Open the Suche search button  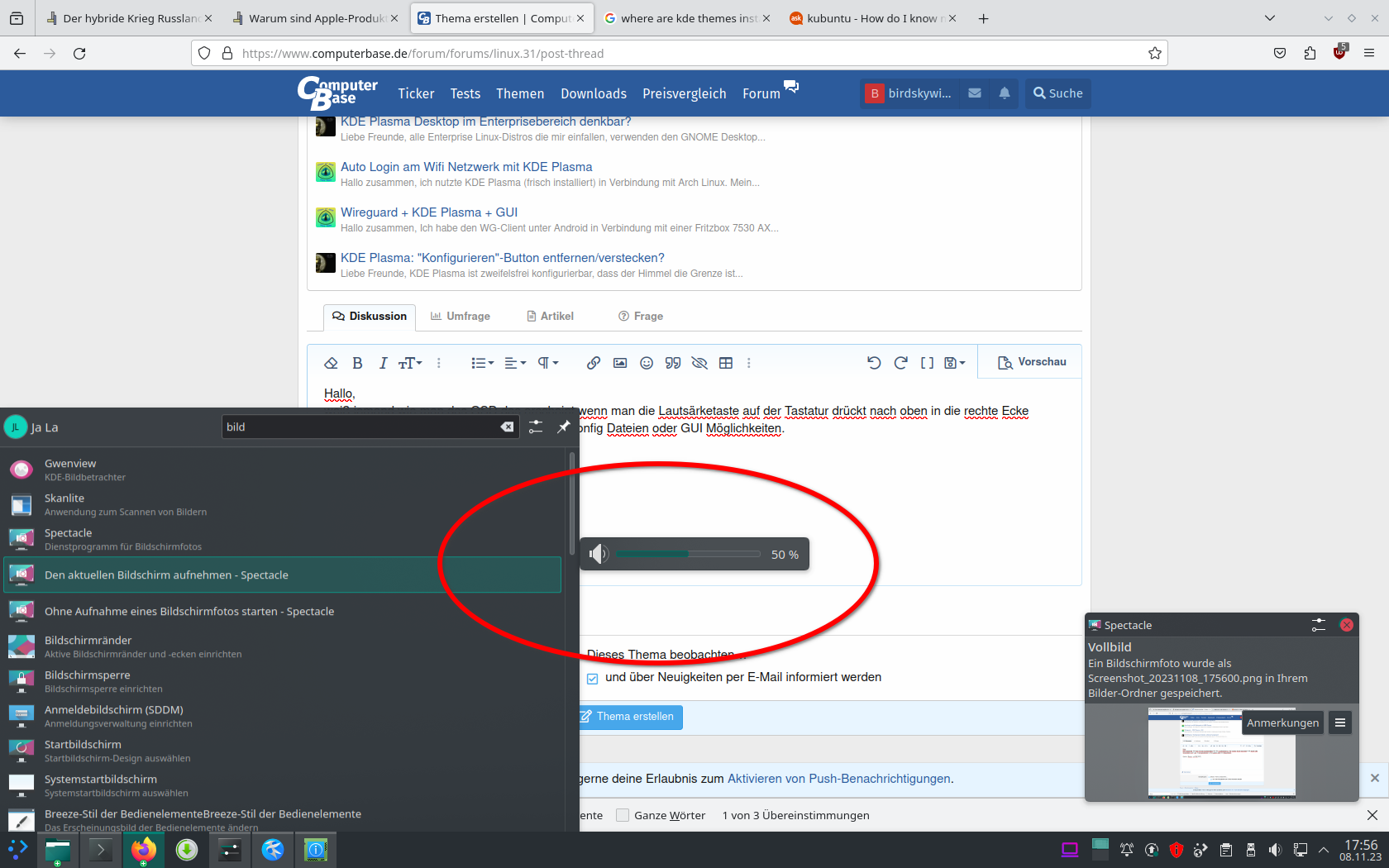pyautogui.click(x=1057, y=93)
